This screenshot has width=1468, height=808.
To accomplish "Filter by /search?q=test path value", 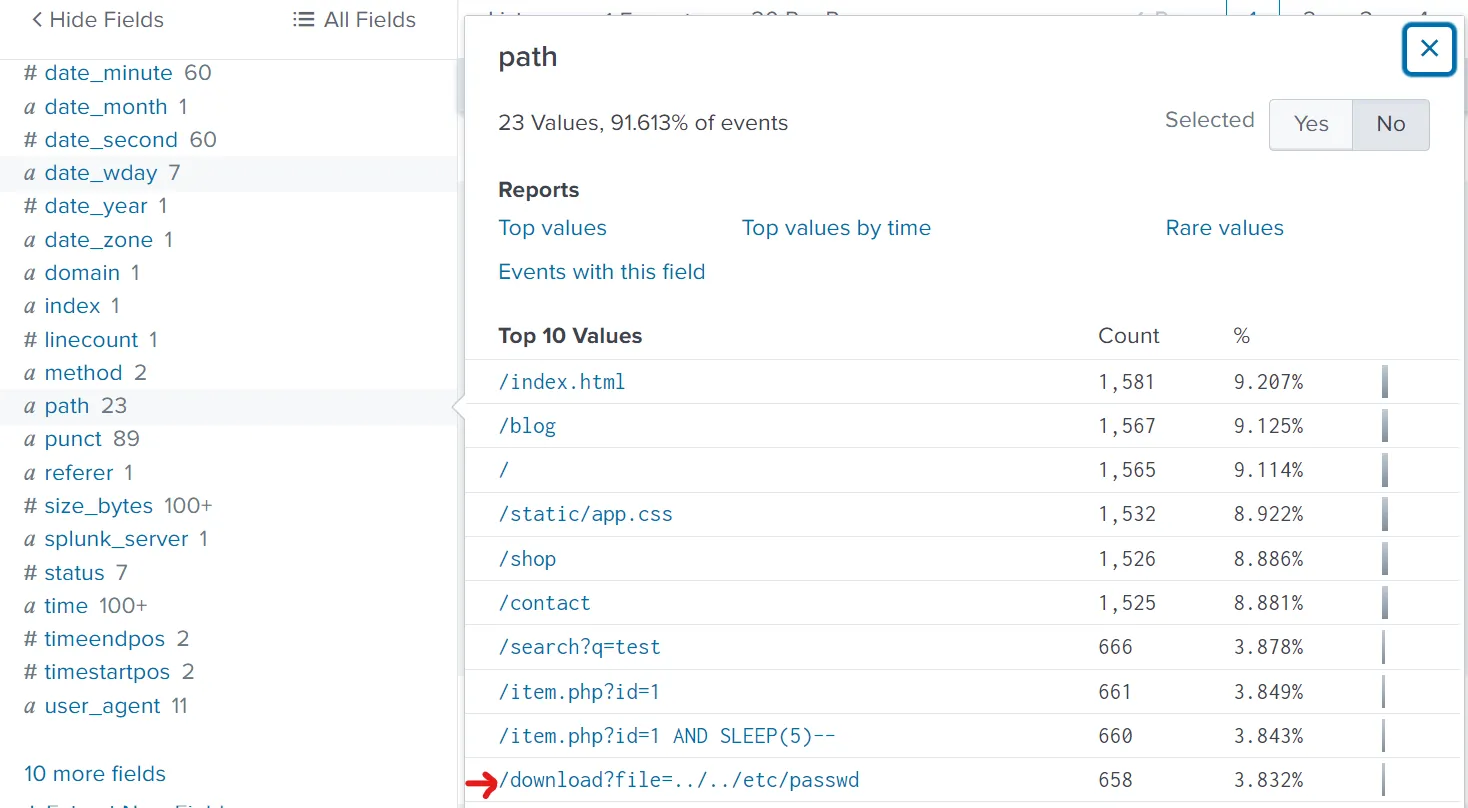I will 579,646.
